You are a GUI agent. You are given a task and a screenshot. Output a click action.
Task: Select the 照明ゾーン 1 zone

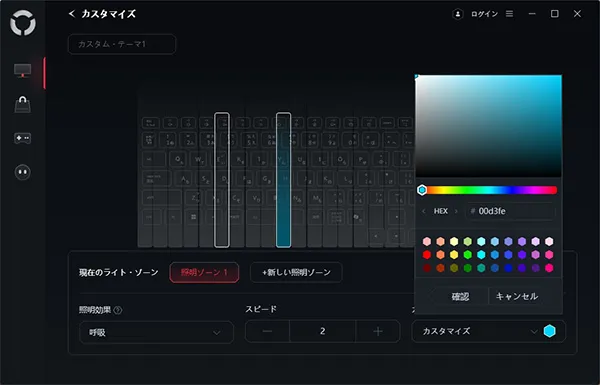click(204, 272)
